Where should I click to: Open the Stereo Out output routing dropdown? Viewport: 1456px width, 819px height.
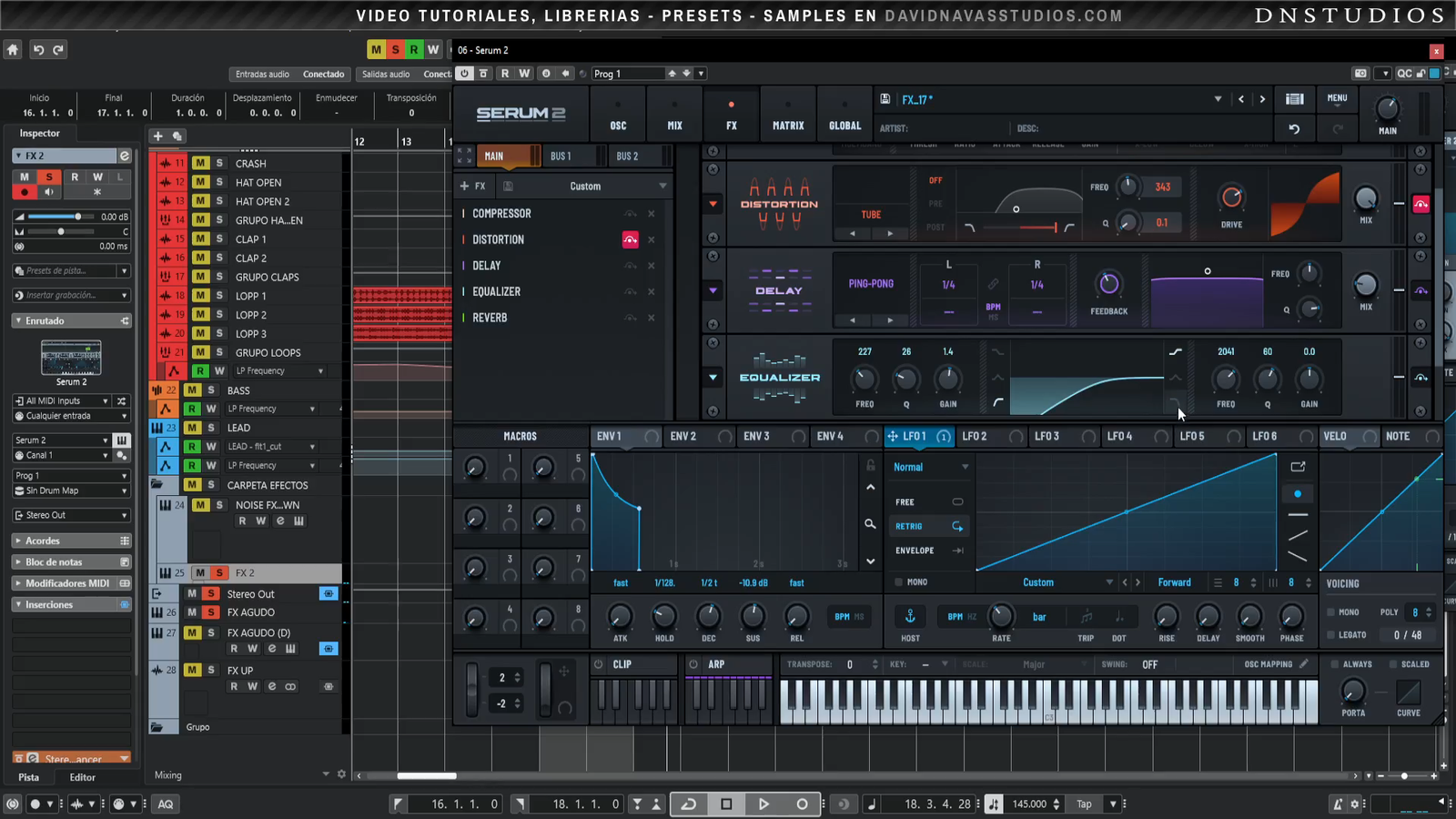coord(71,515)
